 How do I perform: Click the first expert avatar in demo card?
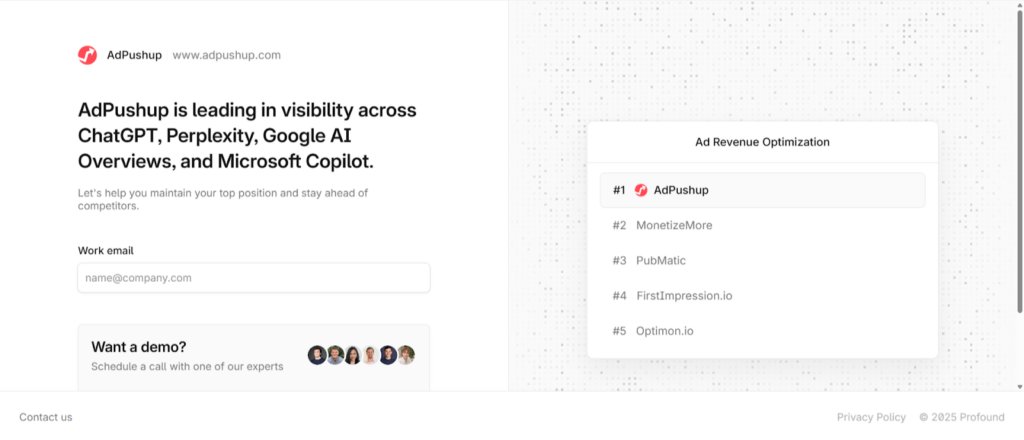pos(317,355)
